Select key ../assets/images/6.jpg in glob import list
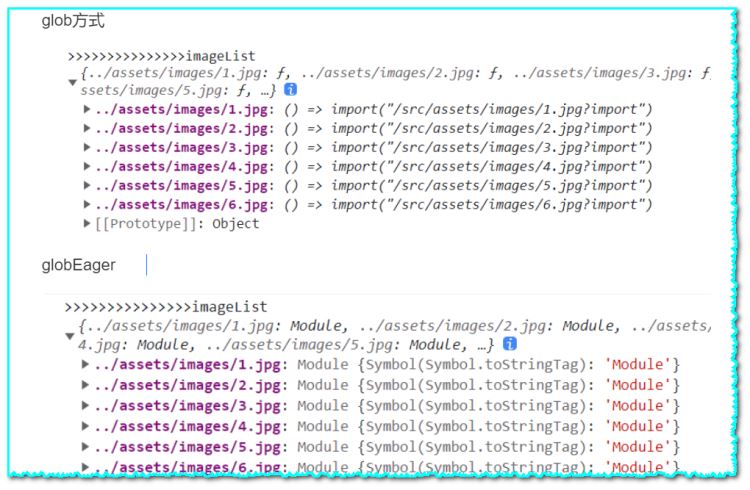Screen dimensions: 750x490 182,205
